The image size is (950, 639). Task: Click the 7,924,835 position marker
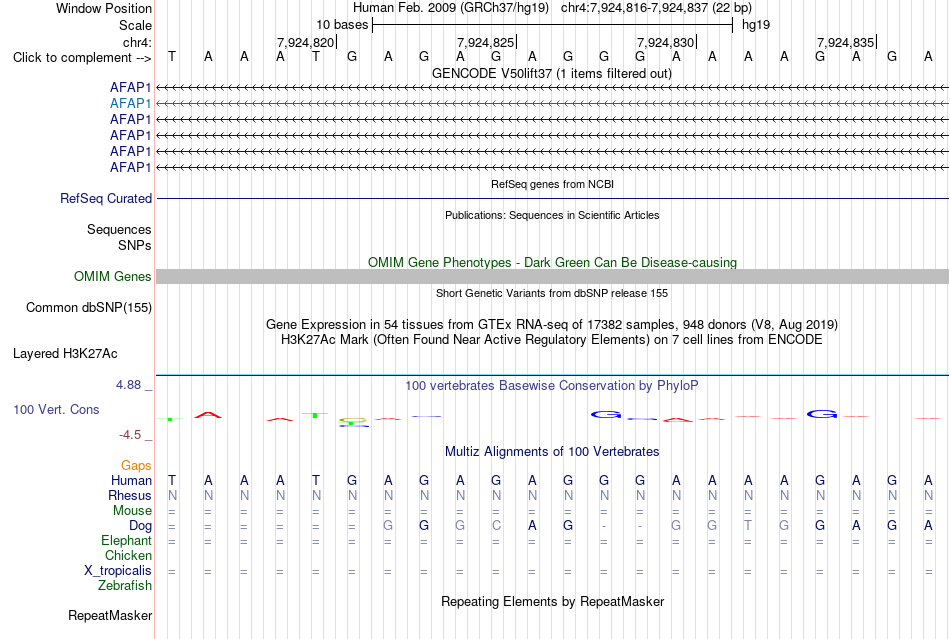845,42
